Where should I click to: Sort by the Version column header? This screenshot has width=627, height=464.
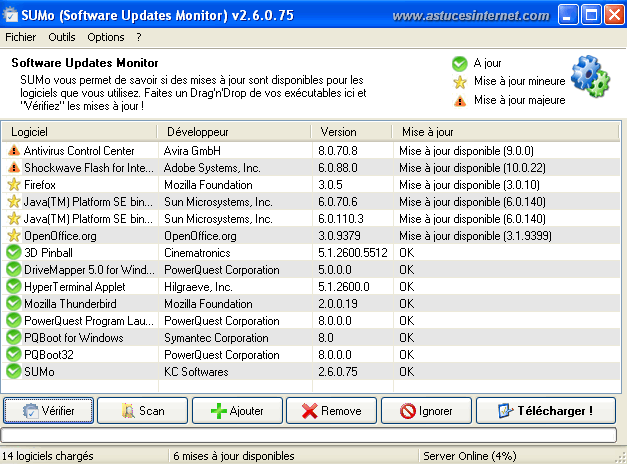tap(351, 132)
